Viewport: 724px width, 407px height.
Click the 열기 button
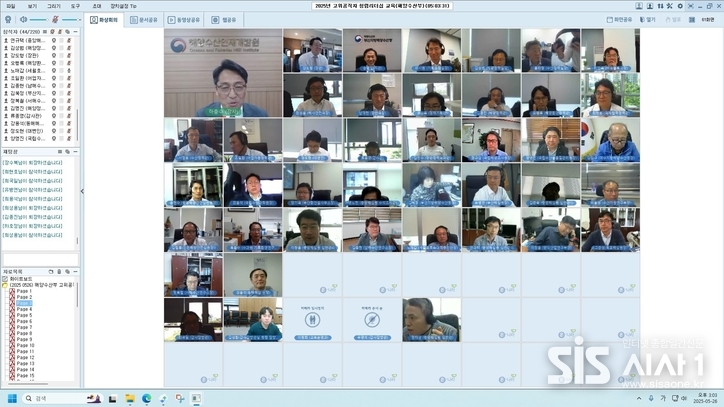pos(647,20)
